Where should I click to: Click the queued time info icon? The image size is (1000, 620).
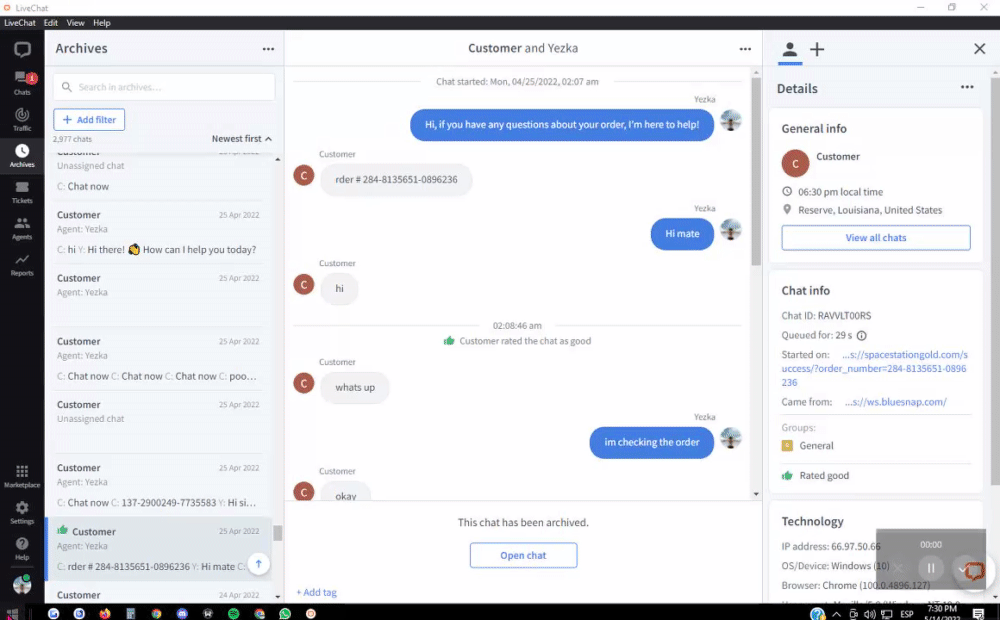tap(862, 336)
